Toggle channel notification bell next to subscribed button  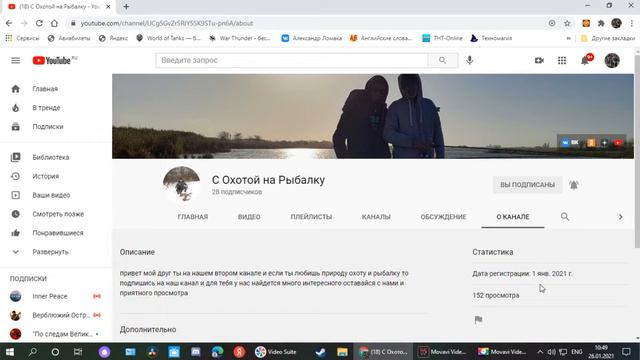pyautogui.click(x=573, y=185)
